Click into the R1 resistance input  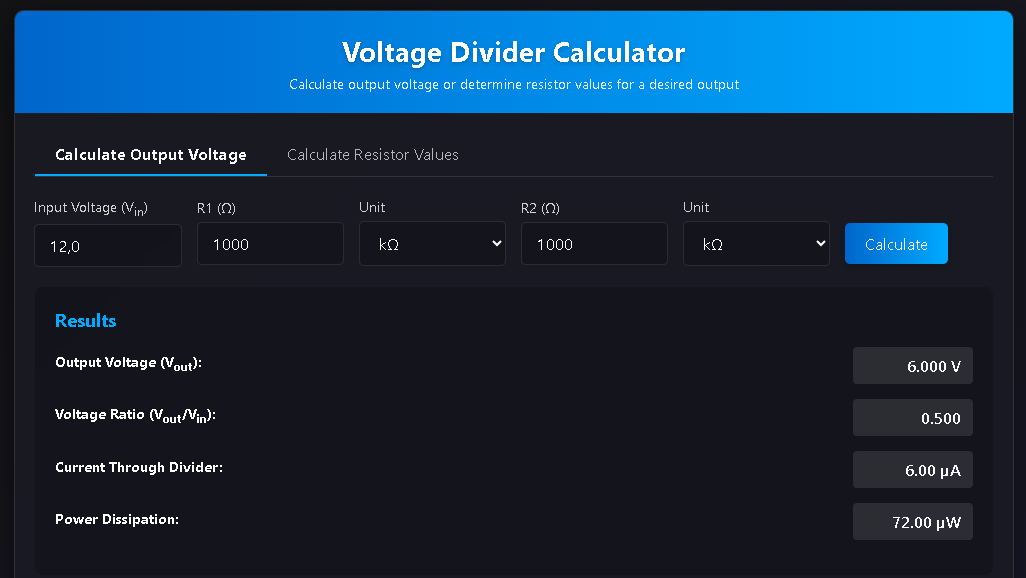click(270, 244)
